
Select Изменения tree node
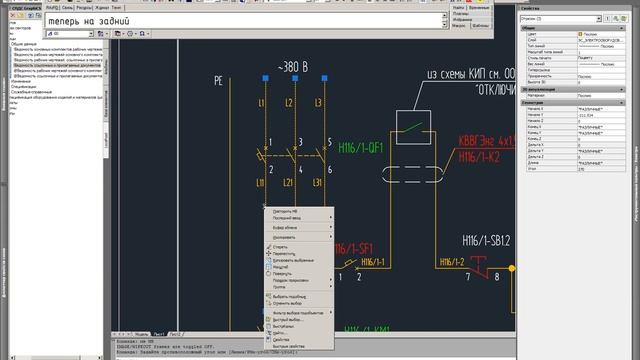(x=21, y=81)
